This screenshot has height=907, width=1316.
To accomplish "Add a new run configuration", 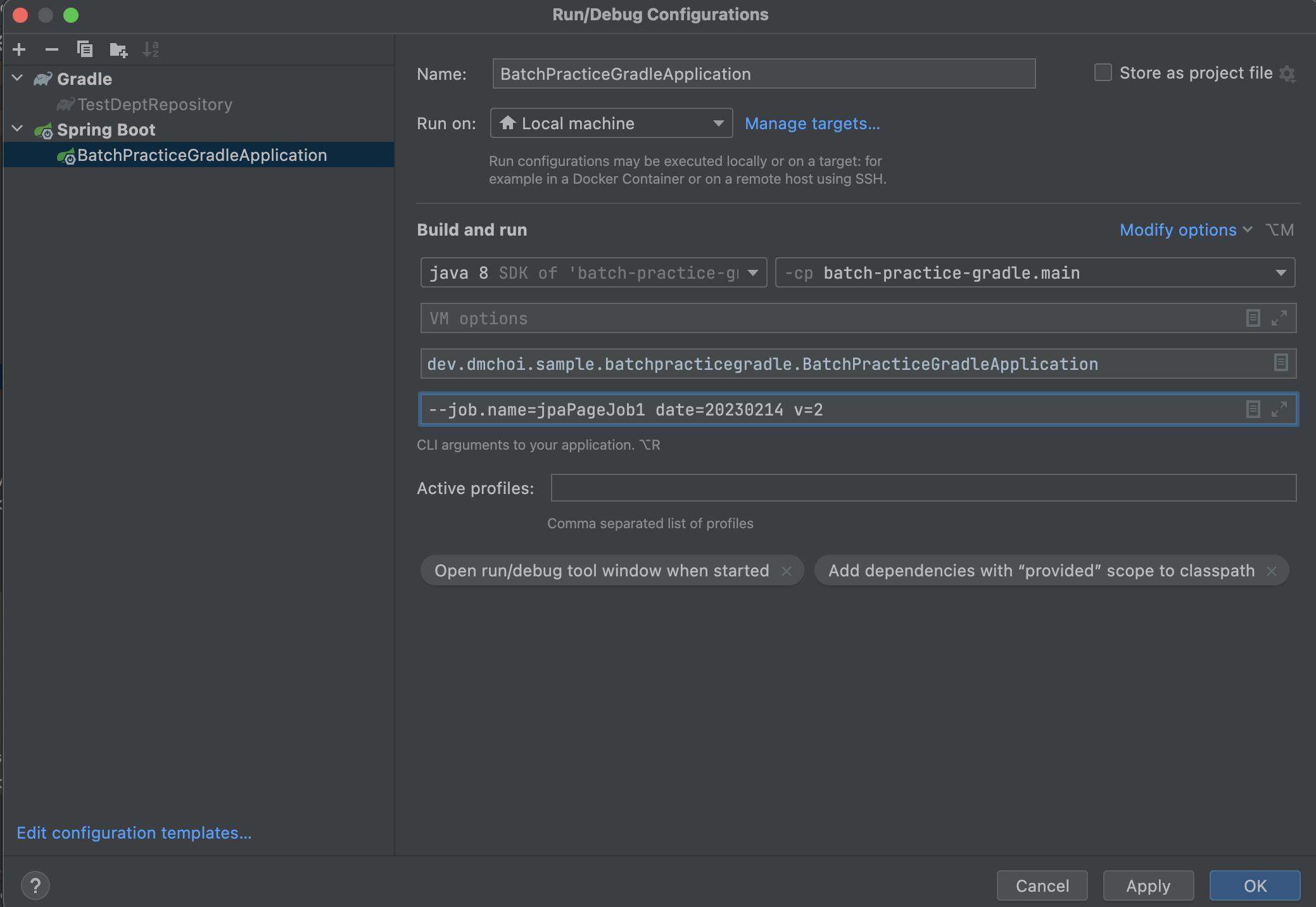I will 20,49.
